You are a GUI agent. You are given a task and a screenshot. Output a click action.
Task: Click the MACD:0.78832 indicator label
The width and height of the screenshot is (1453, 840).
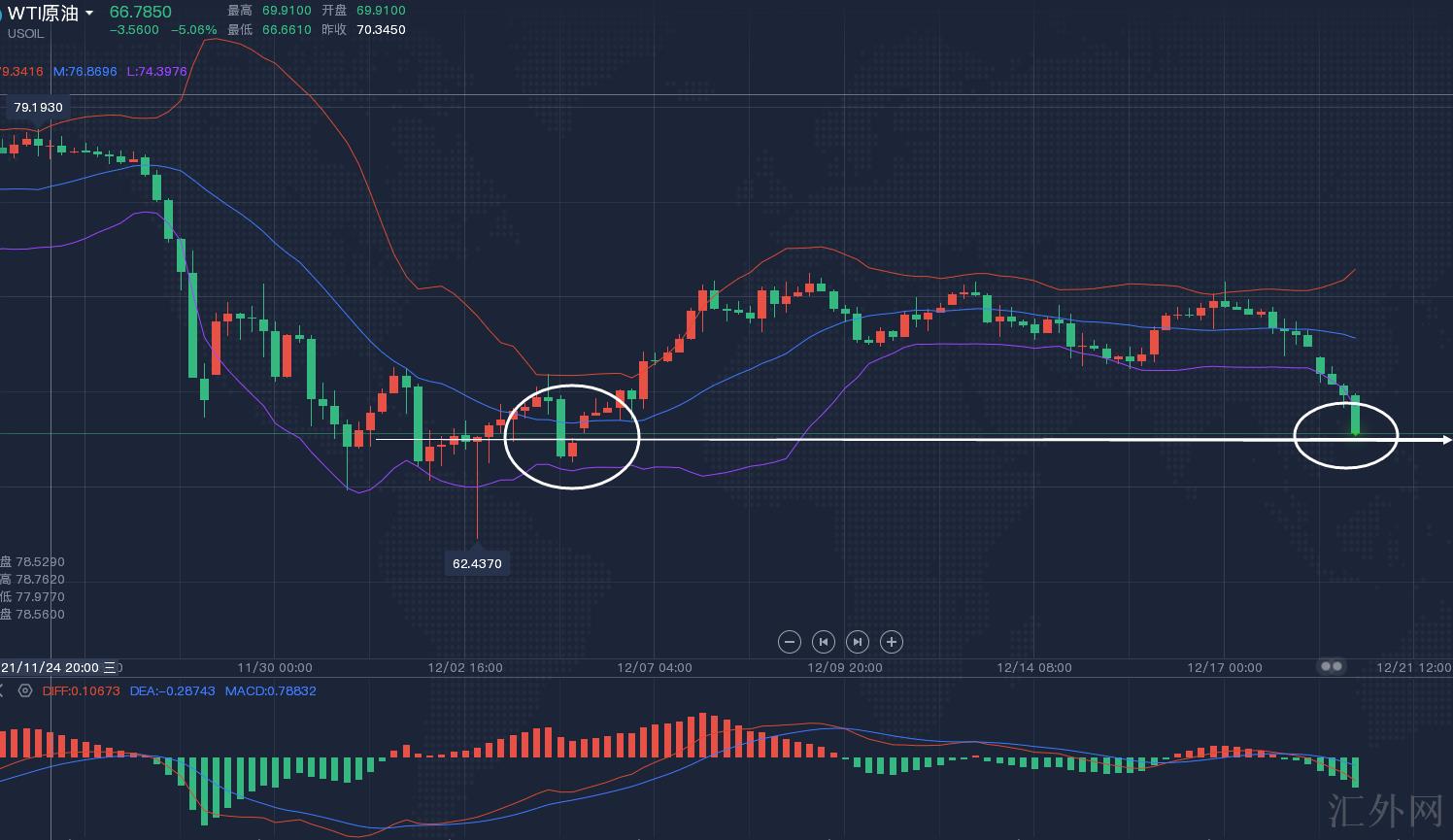[270, 691]
